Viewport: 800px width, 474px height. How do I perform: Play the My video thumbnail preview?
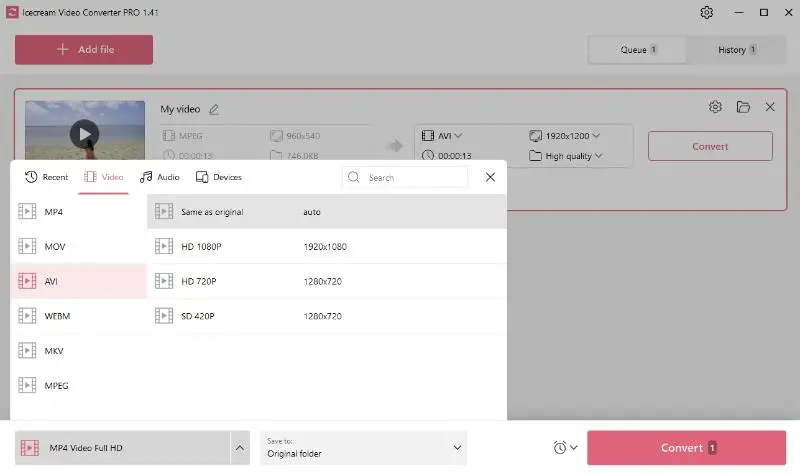tap(85, 134)
